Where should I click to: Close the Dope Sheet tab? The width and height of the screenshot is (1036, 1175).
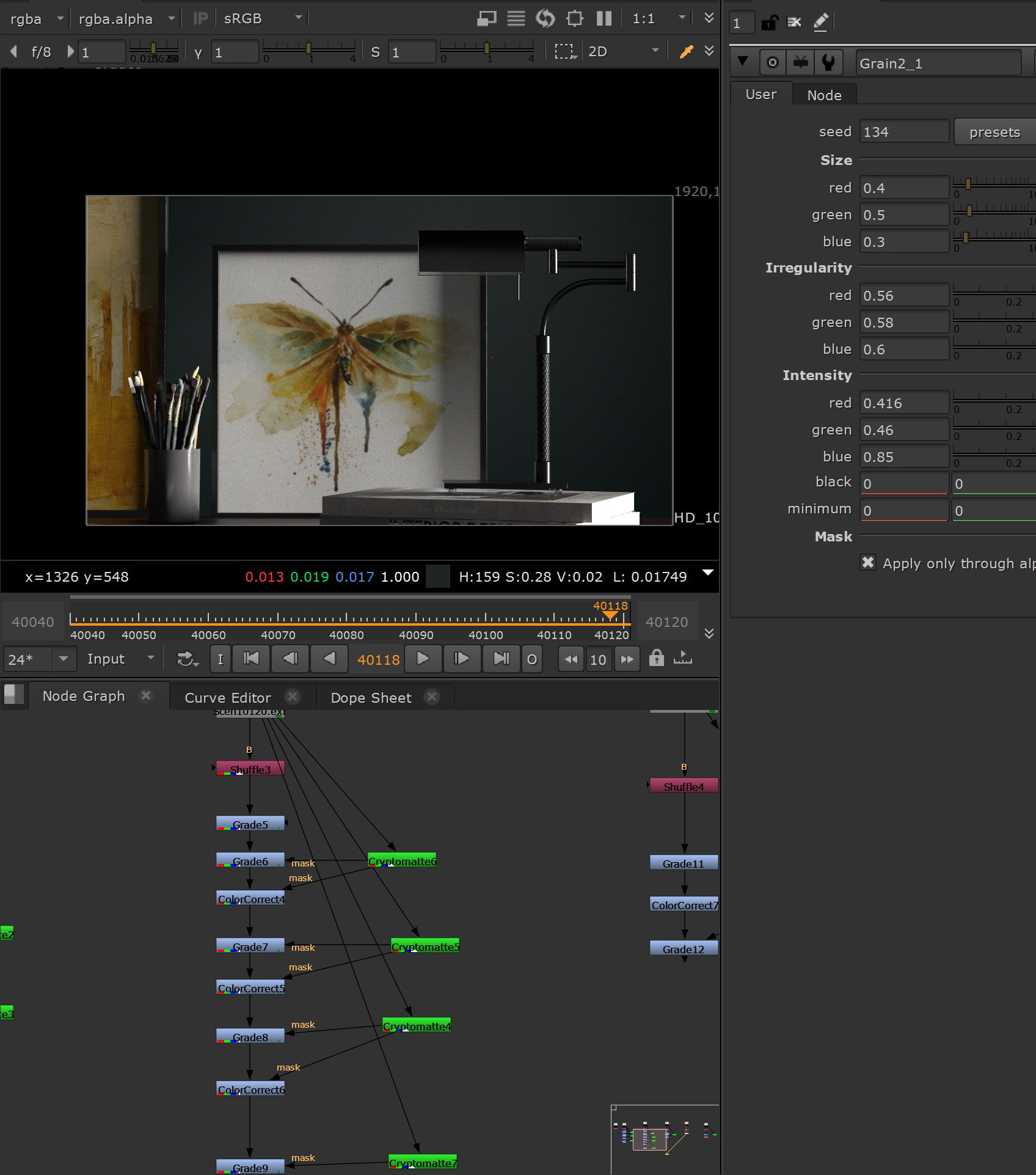coord(432,697)
